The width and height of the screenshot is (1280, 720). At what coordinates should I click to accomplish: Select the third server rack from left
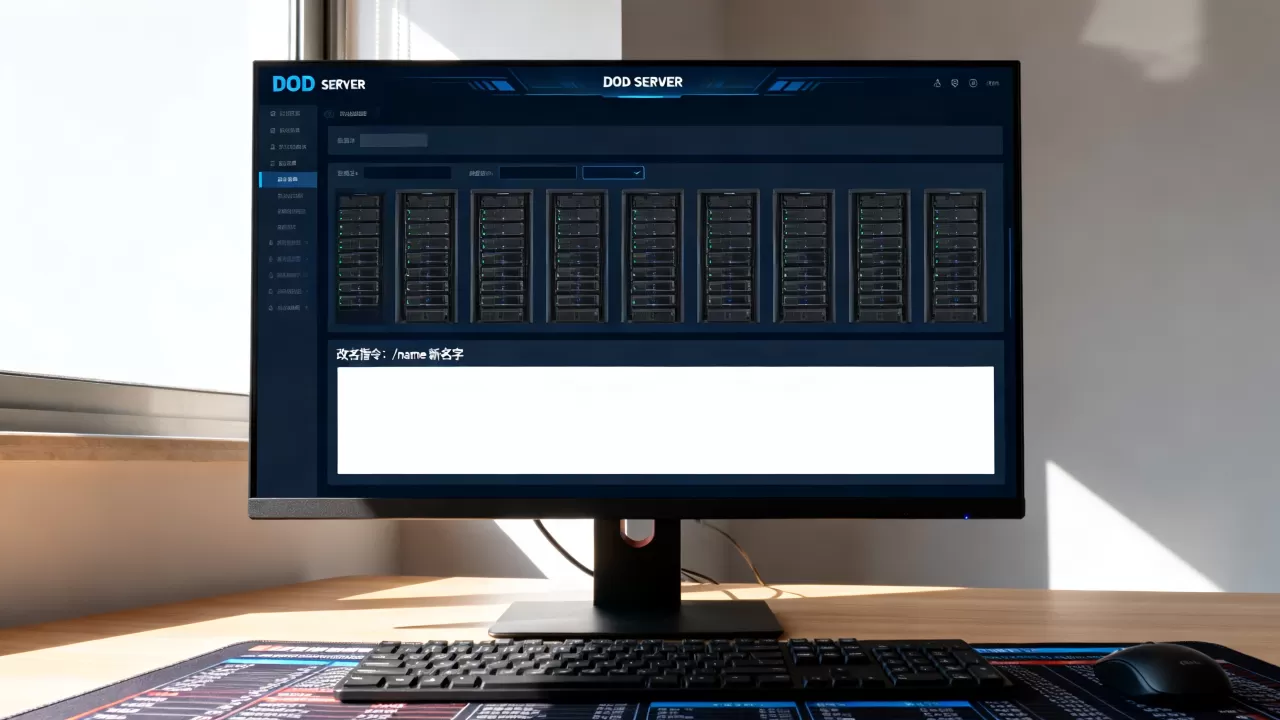tap(502, 256)
